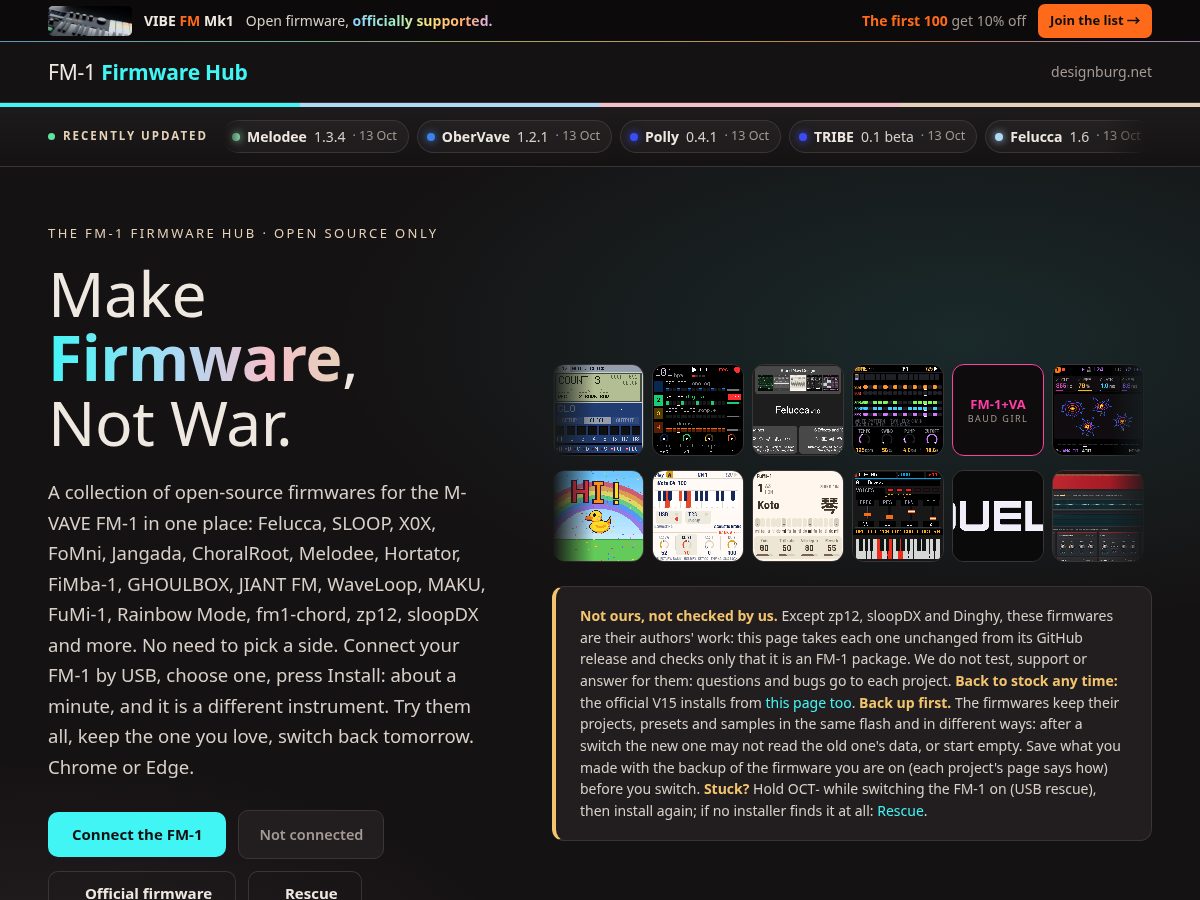This screenshot has height=900, width=1200.
Task: Open the colorful step-grid firmware thumbnail
Action: coord(898,410)
